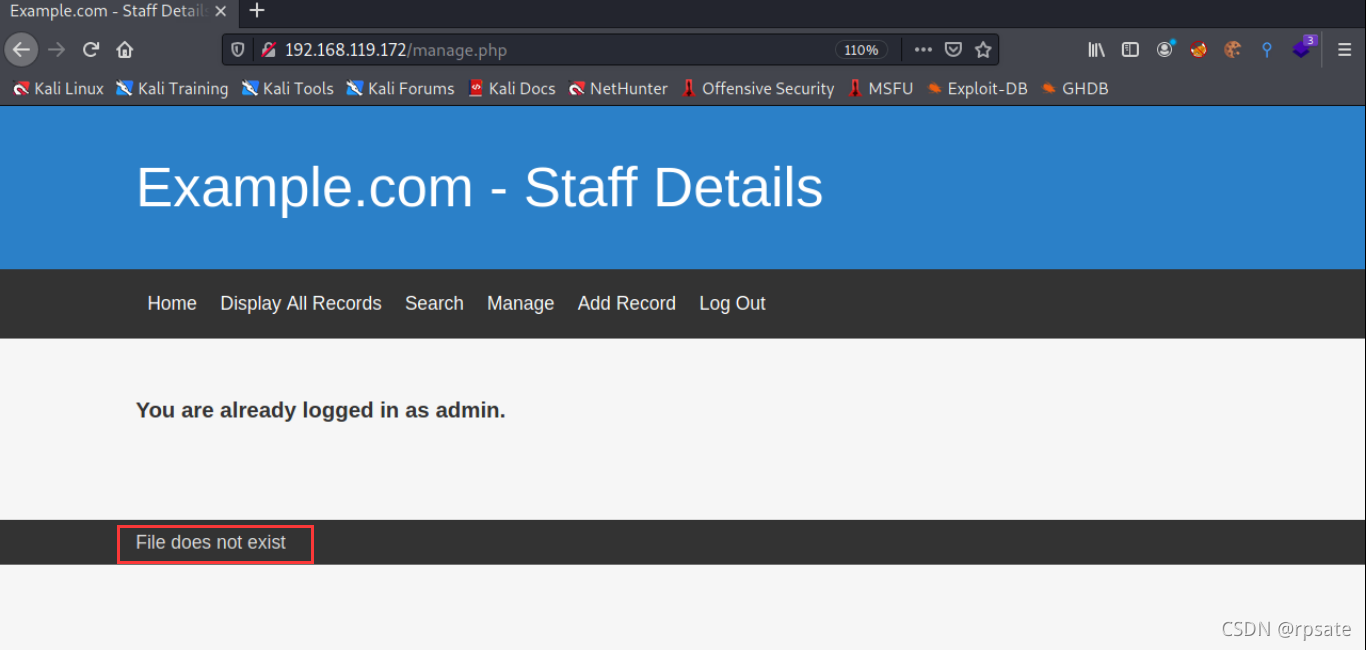Click the Example.com - Staff Details heading
1366x650 pixels.
(480, 187)
